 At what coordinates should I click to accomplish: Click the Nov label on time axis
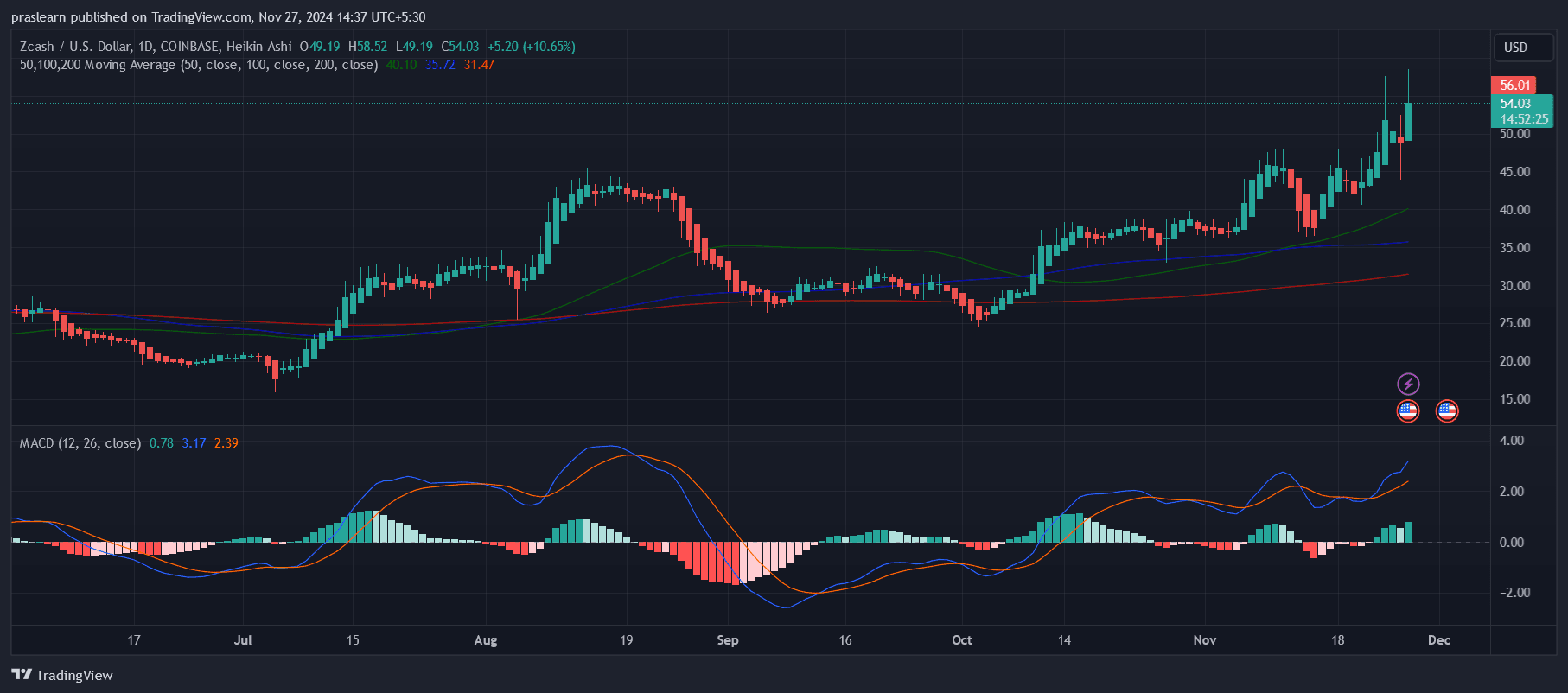1204,640
